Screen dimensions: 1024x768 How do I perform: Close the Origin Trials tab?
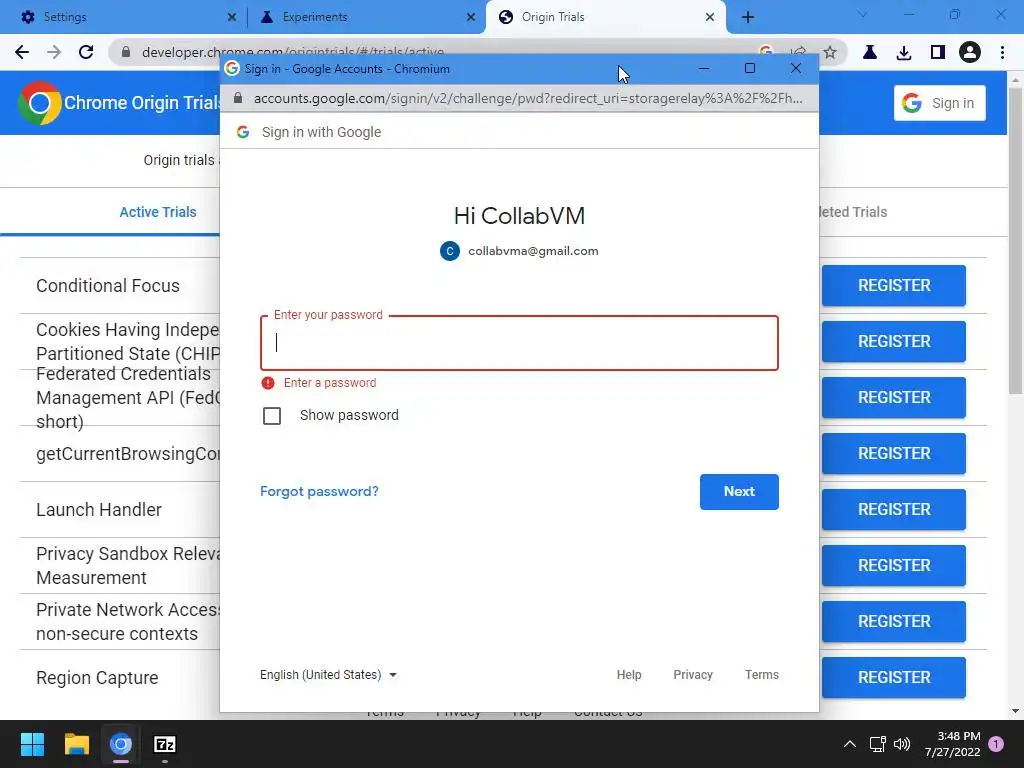710,18
